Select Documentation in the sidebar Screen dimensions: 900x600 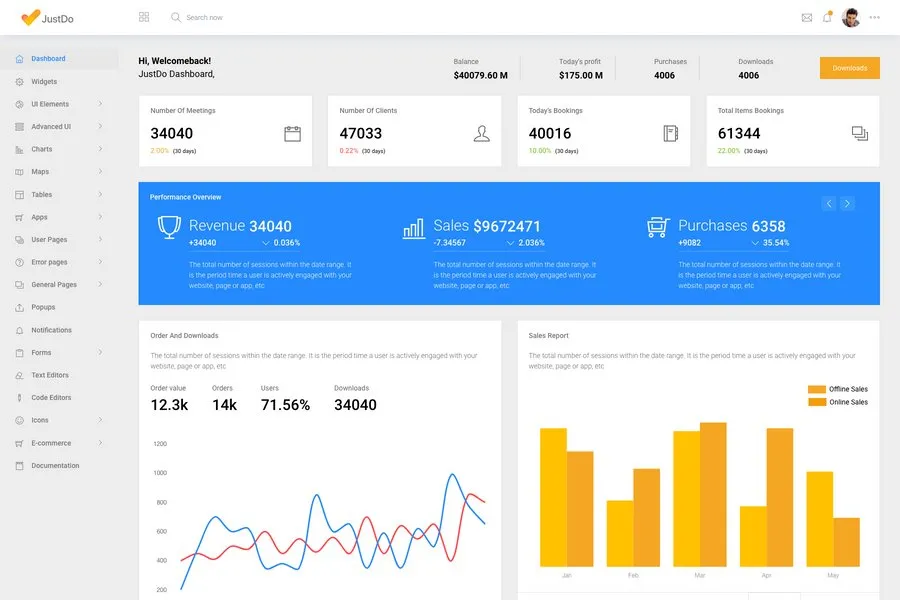tap(55, 466)
